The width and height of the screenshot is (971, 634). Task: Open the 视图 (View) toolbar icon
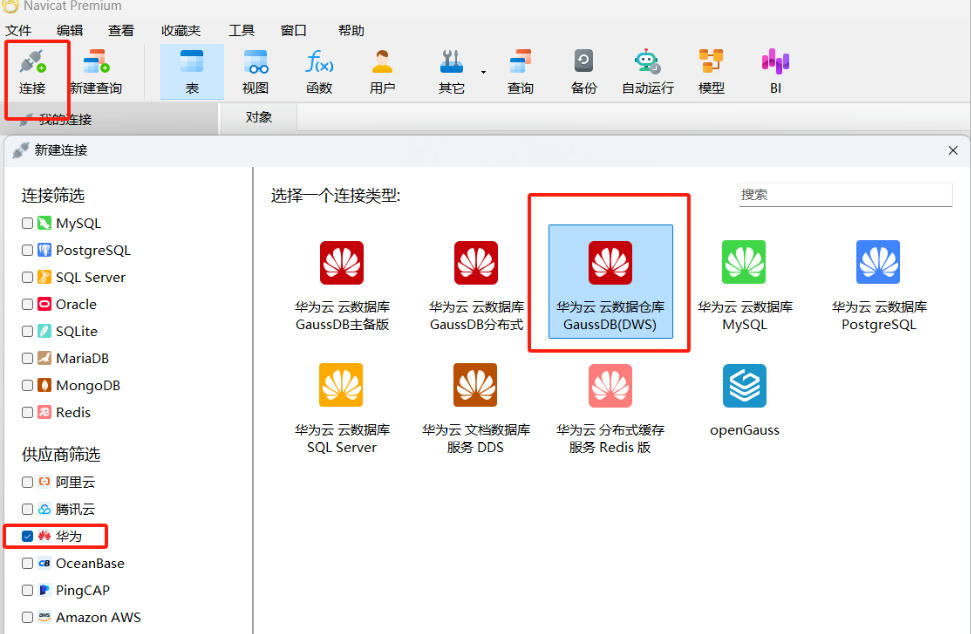[255, 72]
